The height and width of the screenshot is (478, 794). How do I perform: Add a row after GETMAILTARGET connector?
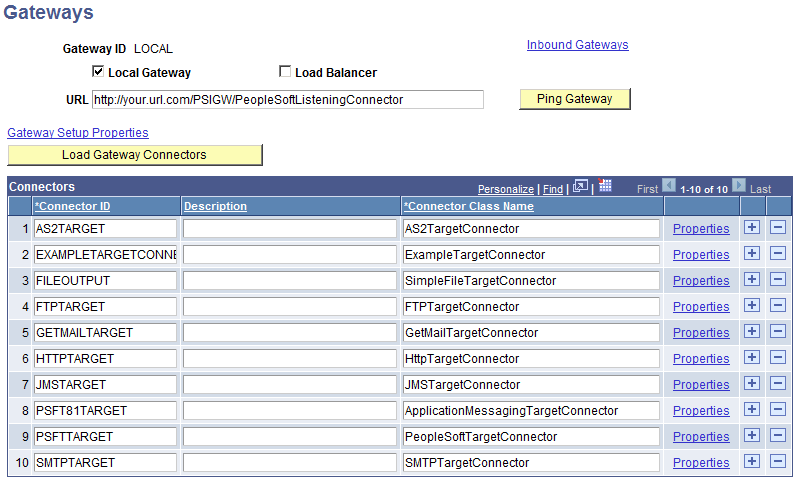point(752,331)
